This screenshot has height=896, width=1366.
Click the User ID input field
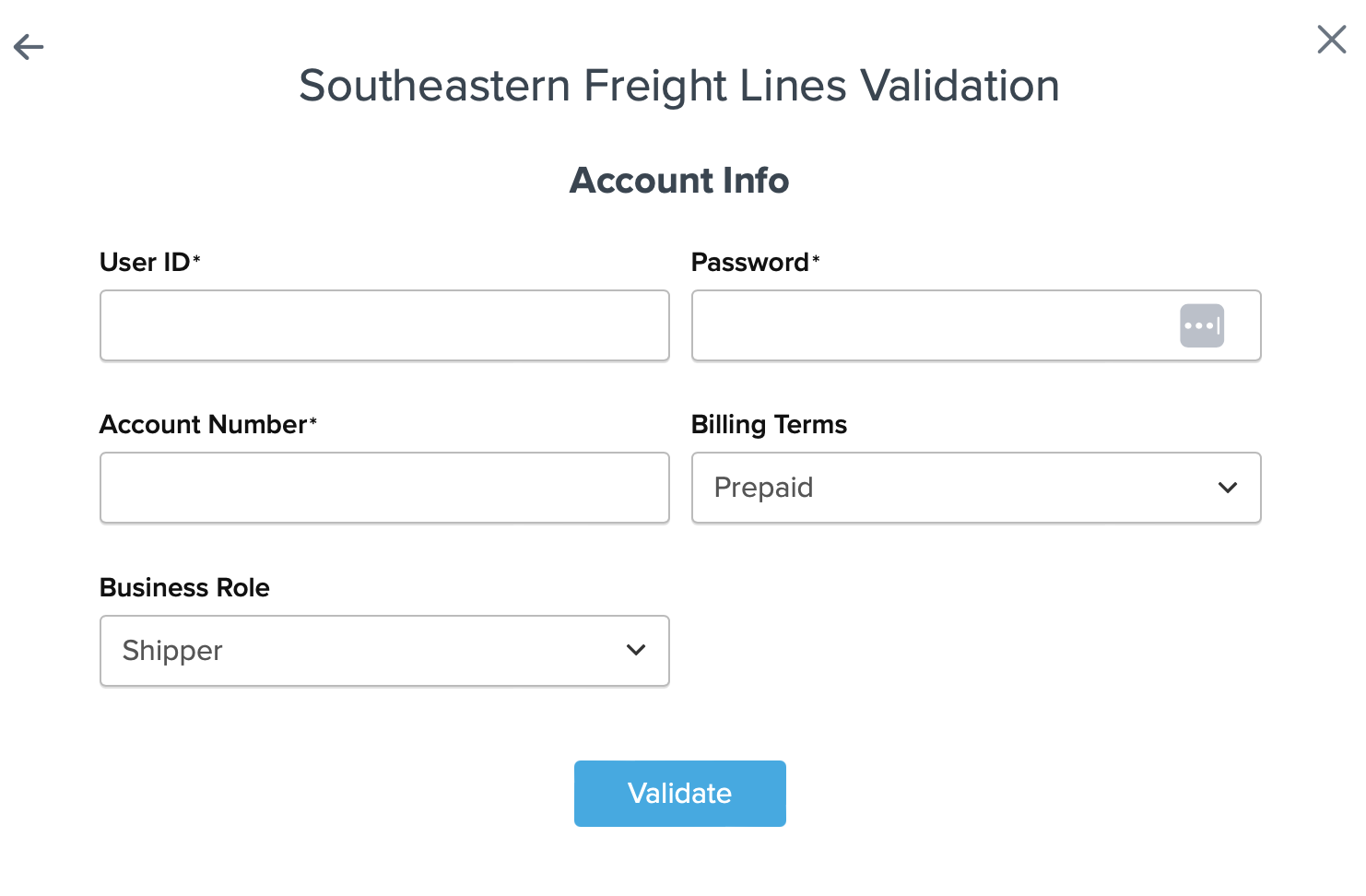[384, 325]
